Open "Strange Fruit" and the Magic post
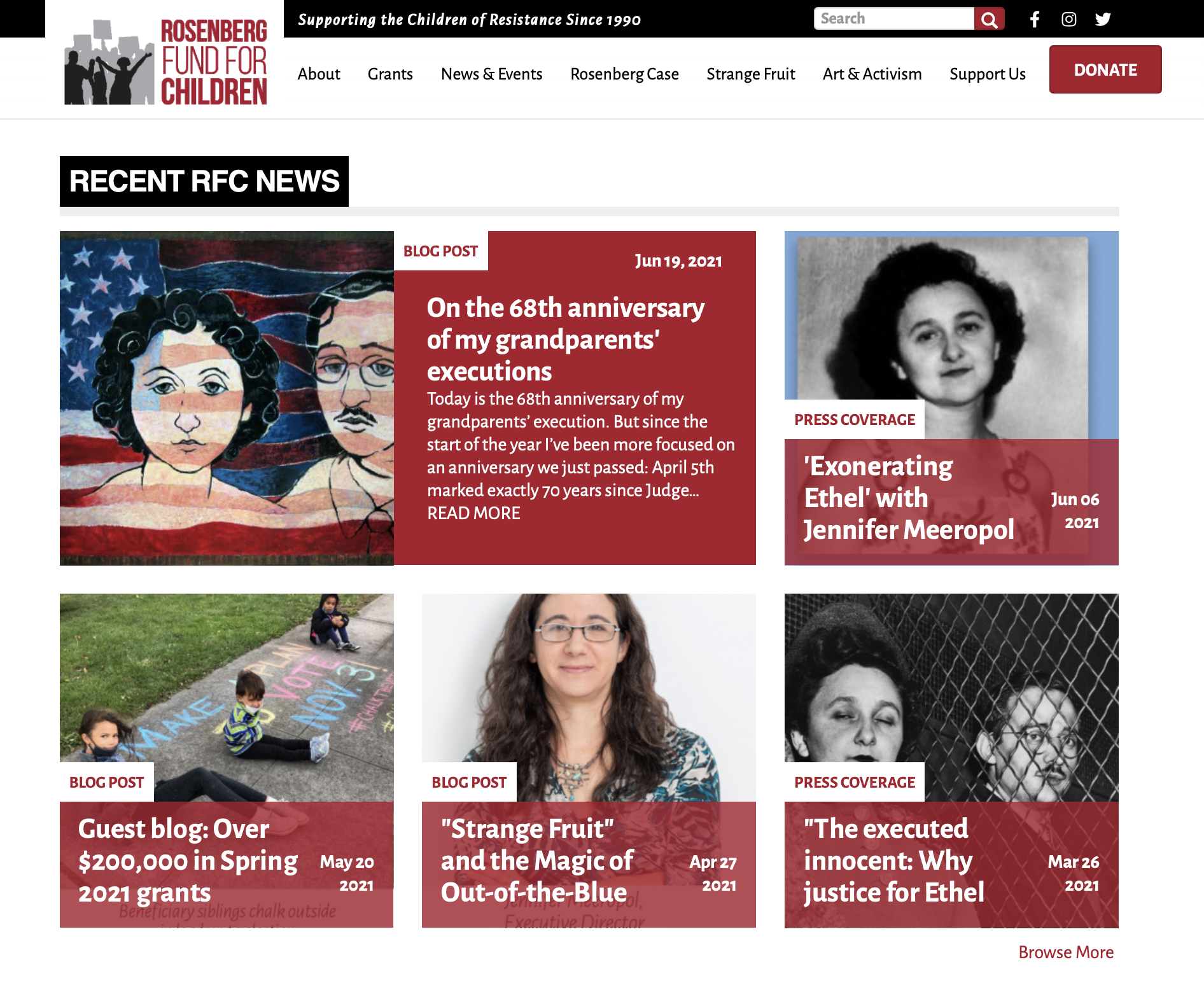Viewport: 1204px width, 990px height. 537,861
